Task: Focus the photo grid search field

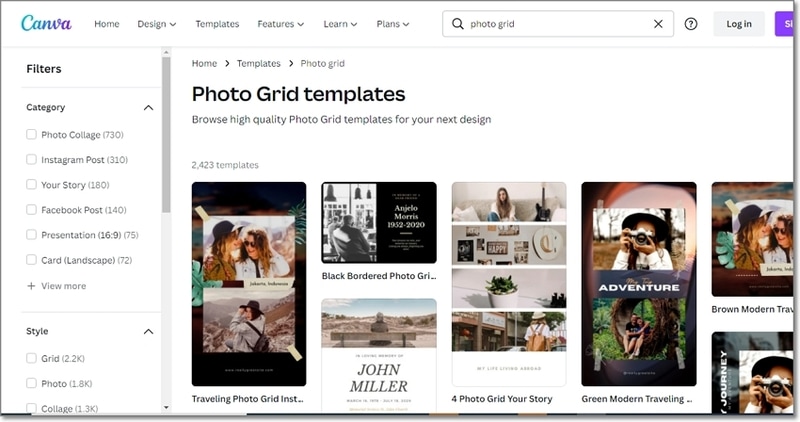Action: click(558, 24)
